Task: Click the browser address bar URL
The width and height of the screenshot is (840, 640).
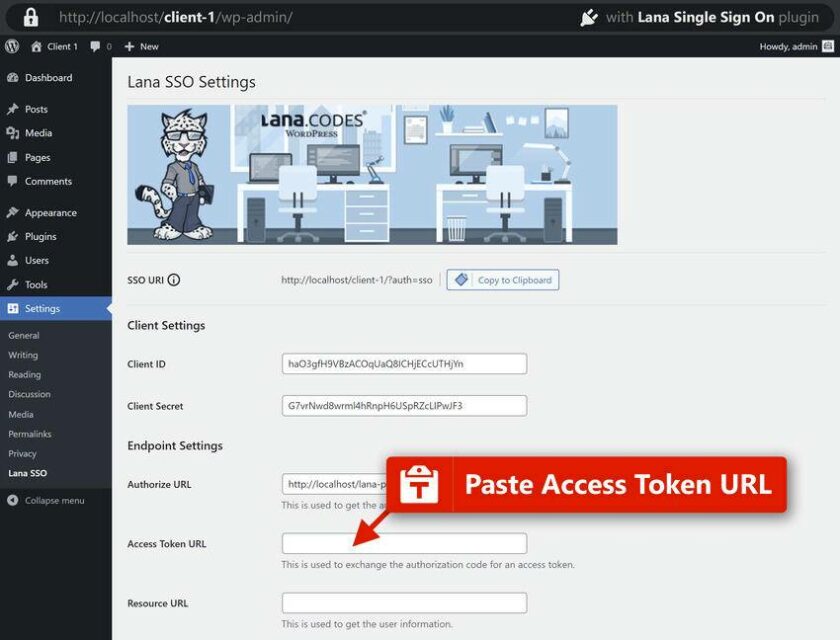Action: tap(176, 17)
